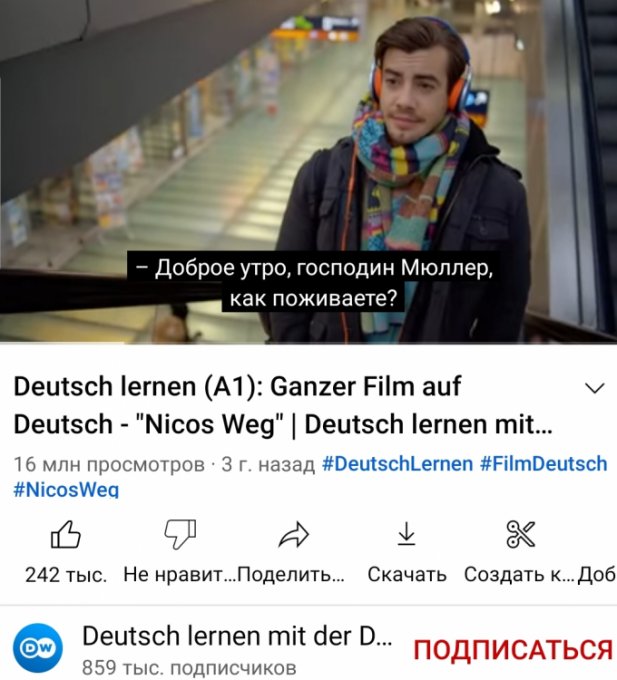Tap the thumbs-down dislike icon

pyautogui.click(x=180, y=535)
